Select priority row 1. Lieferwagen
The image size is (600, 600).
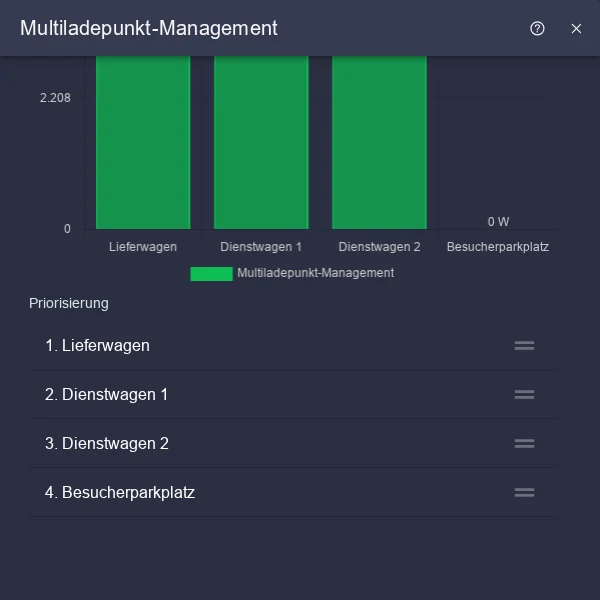[293, 346]
